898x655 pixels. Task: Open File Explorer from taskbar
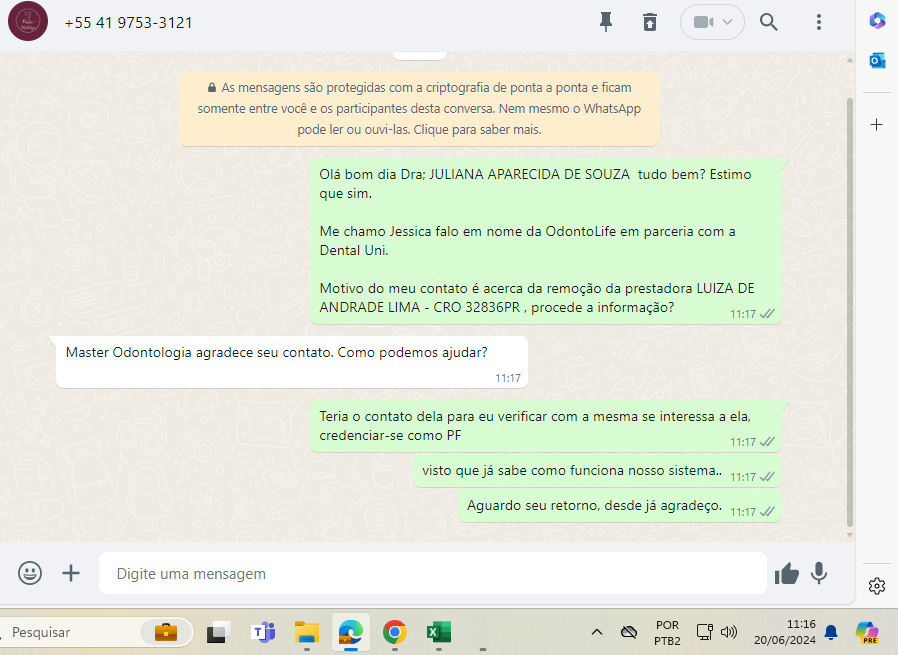coord(306,632)
